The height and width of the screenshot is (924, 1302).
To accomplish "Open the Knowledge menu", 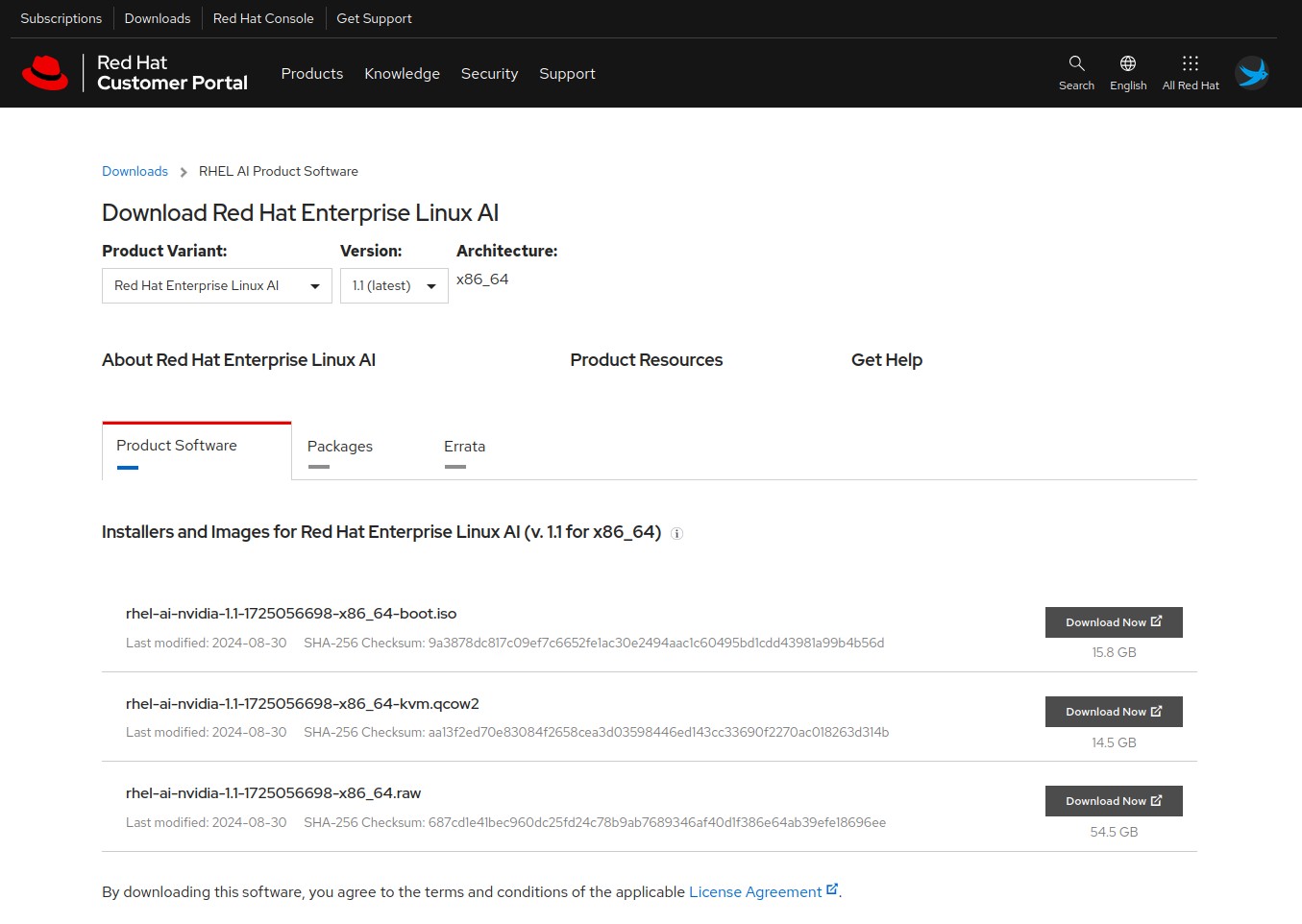I will pyautogui.click(x=402, y=74).
